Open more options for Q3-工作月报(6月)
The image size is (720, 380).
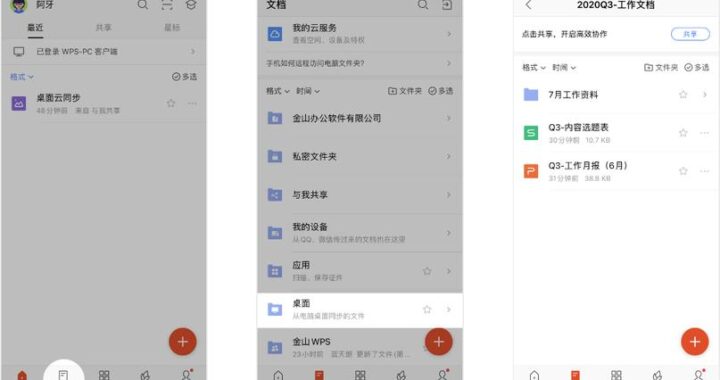[x=704, y=171]
